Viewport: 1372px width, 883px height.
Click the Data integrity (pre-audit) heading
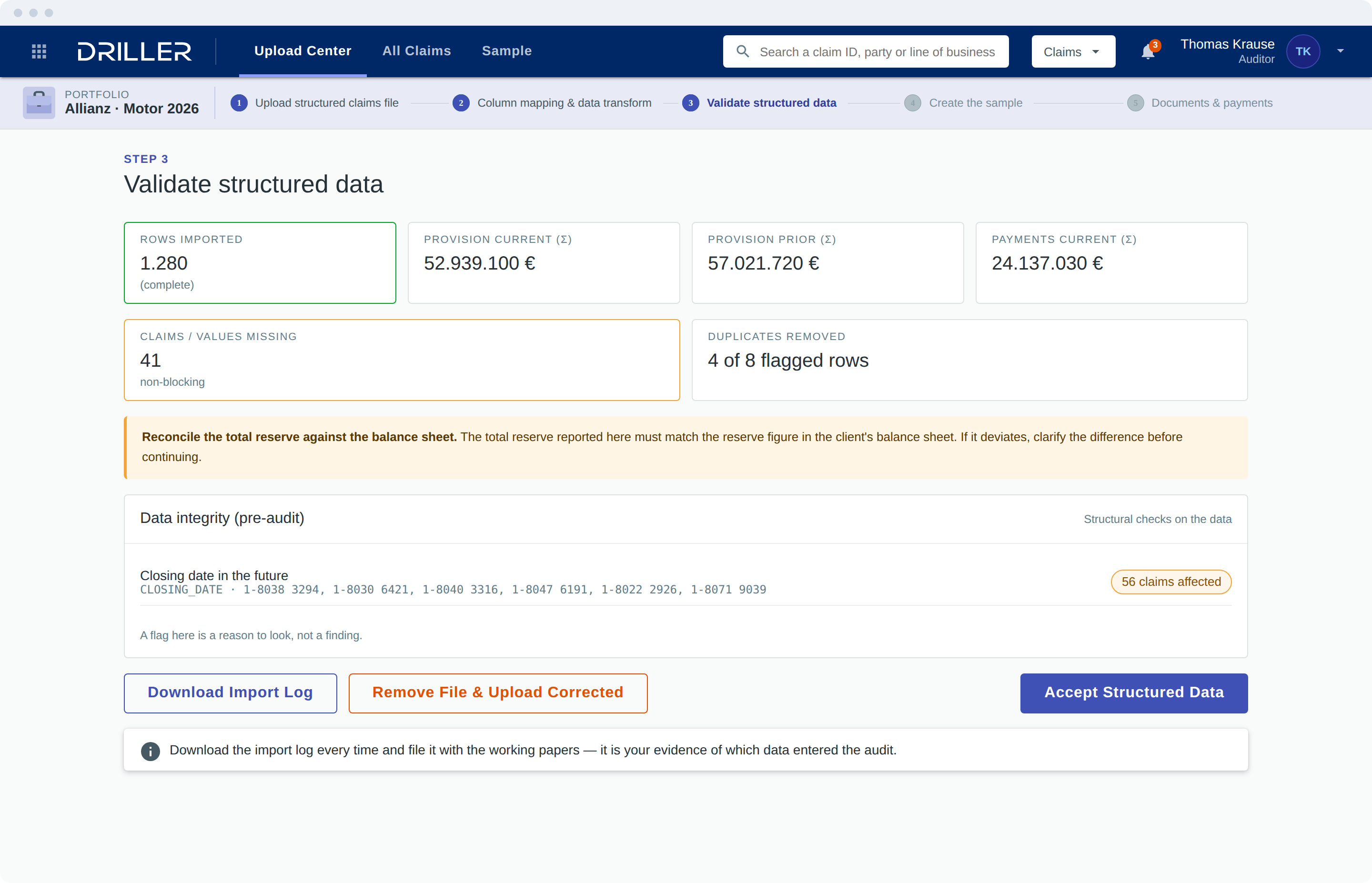pos(222,518)
